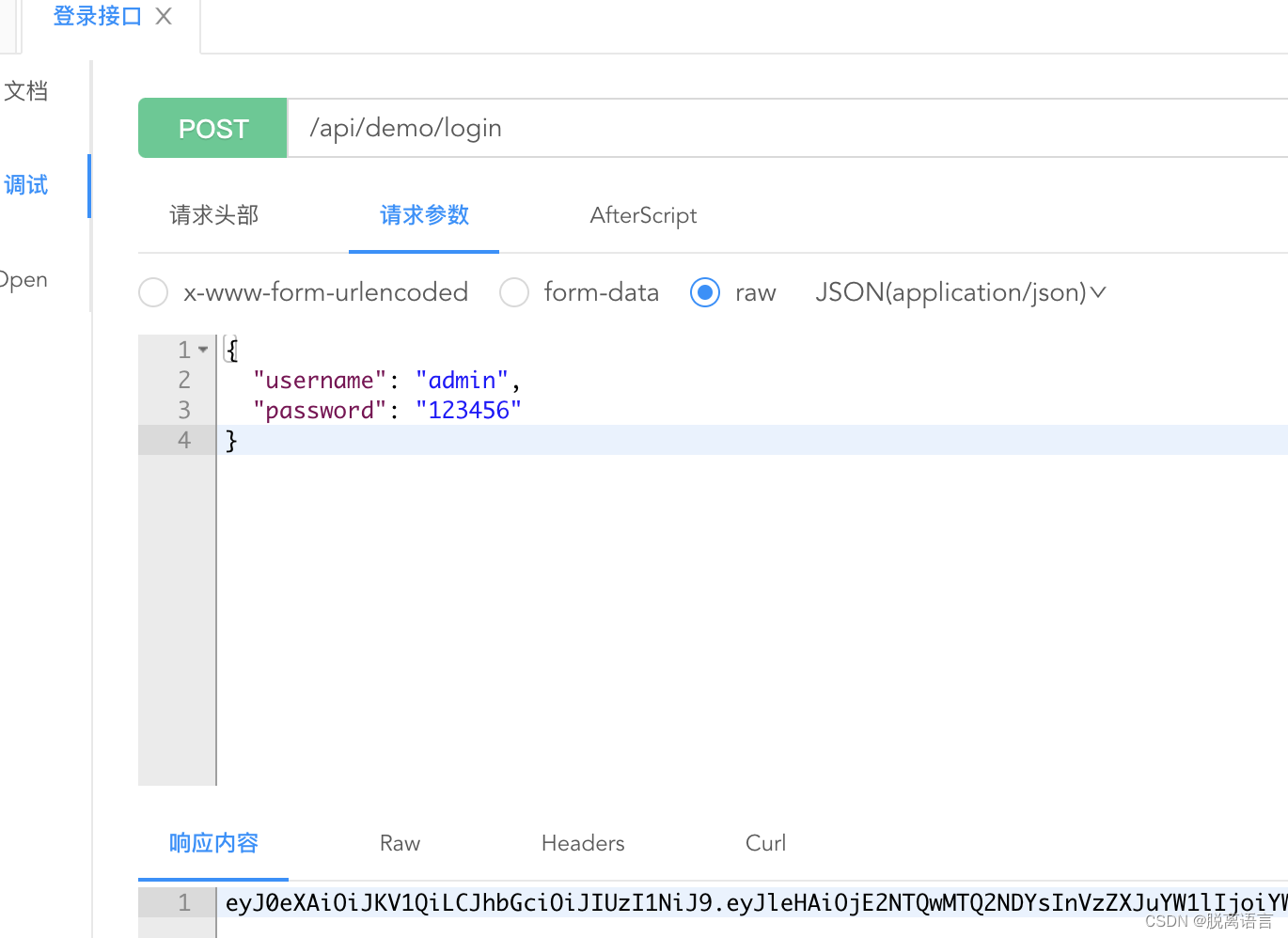This screenshot has width=1288, height=938.
Task: Open the 文档 sidebar panel
Action: click(26, 90)
